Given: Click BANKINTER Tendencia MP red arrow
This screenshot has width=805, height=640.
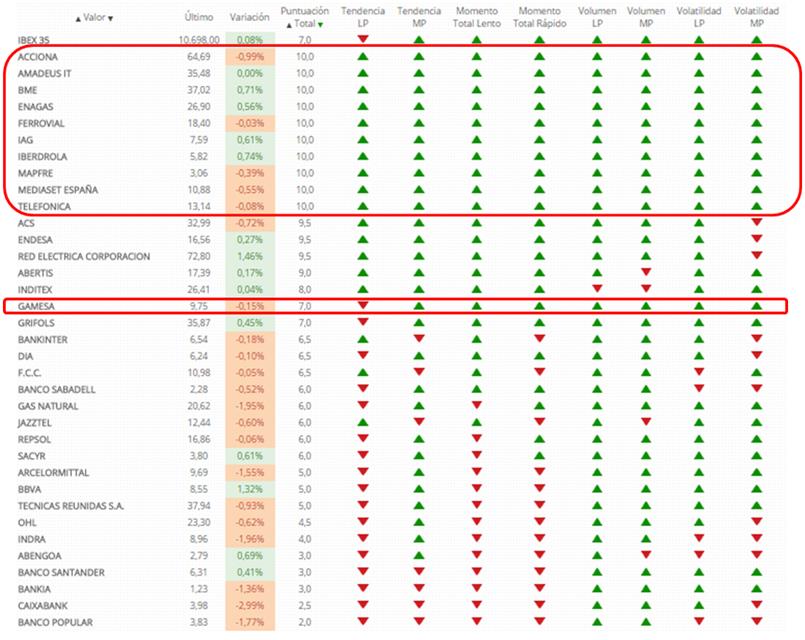Looking at the screenshot, I should tap(419, 339).
